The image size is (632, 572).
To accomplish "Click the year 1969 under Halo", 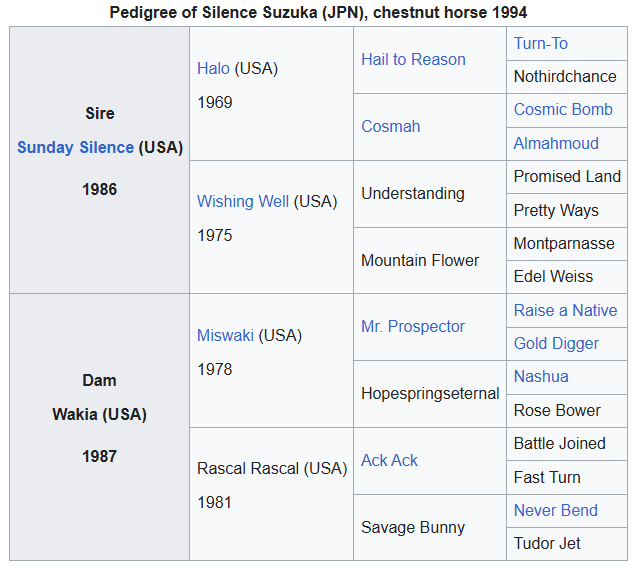I will point(214,102).
